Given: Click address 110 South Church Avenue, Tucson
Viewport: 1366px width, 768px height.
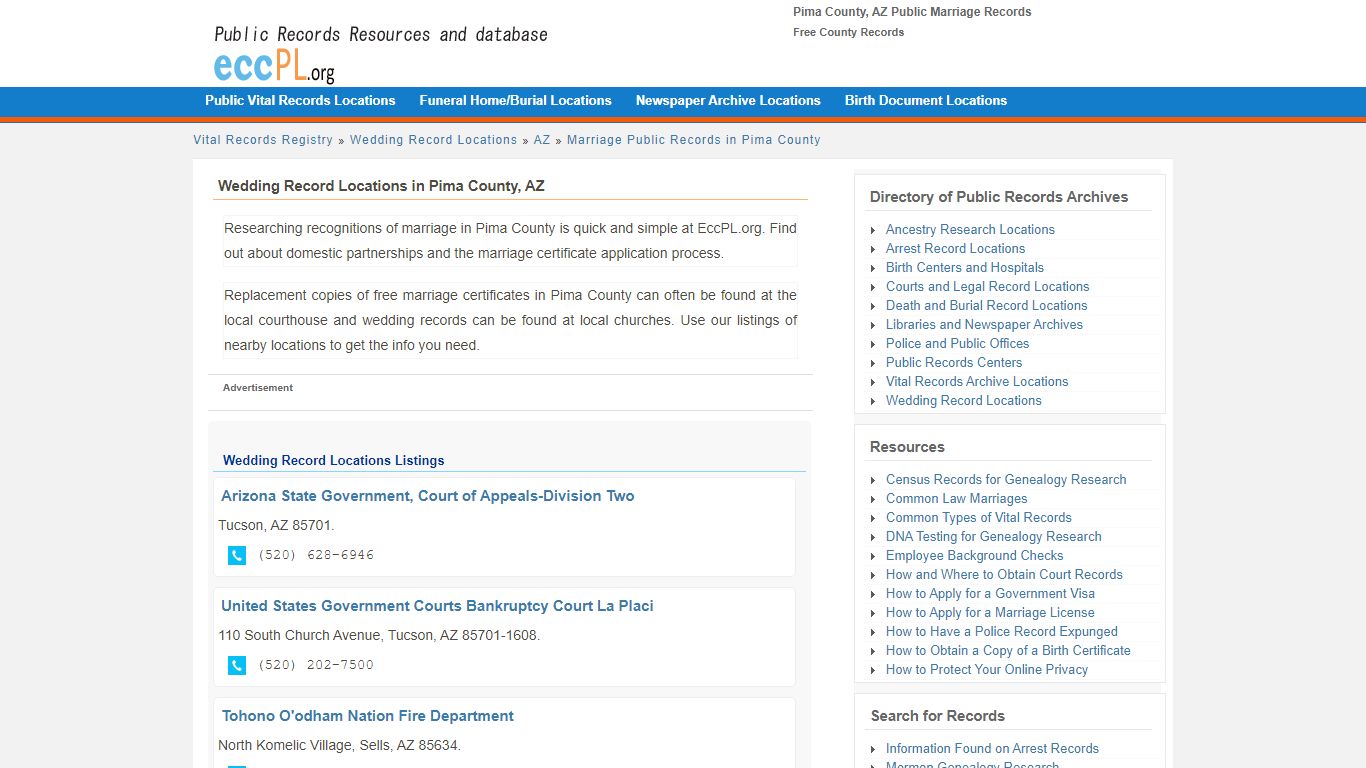Looking at the screenshot, I should coord(379,635).
